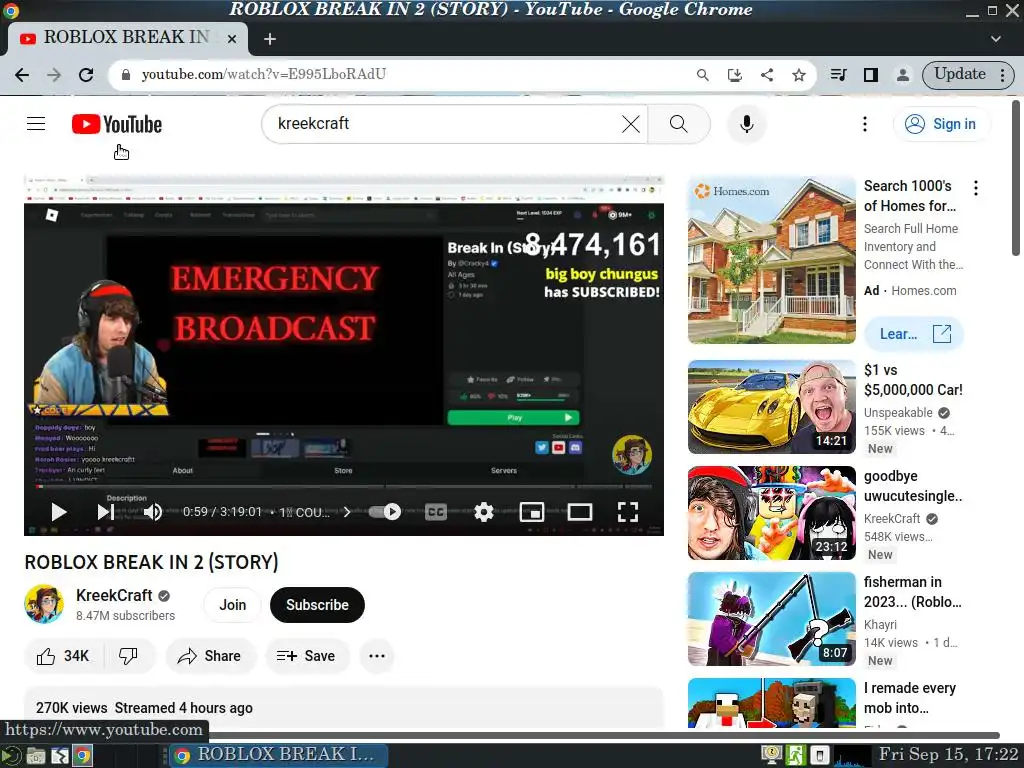The width and height of the screenshot is (1024, 768).
Task: Start voice search with the microphone
Action: point(746,123)
